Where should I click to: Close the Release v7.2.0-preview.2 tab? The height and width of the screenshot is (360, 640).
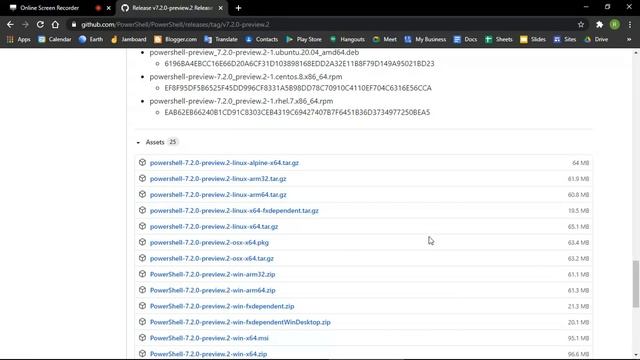[x=220, y=8]
